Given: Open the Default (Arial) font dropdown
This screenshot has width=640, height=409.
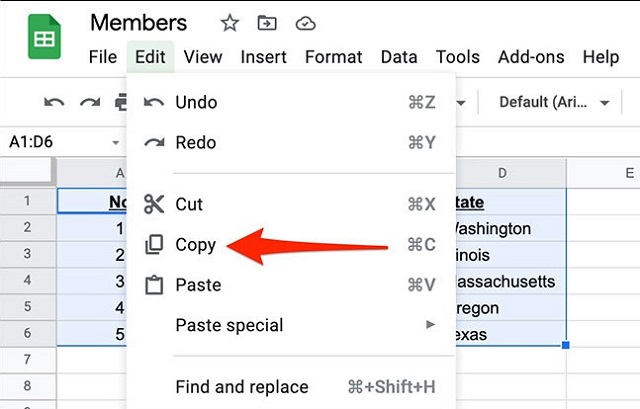Looking at the screenshot, I should pos(553,102).
